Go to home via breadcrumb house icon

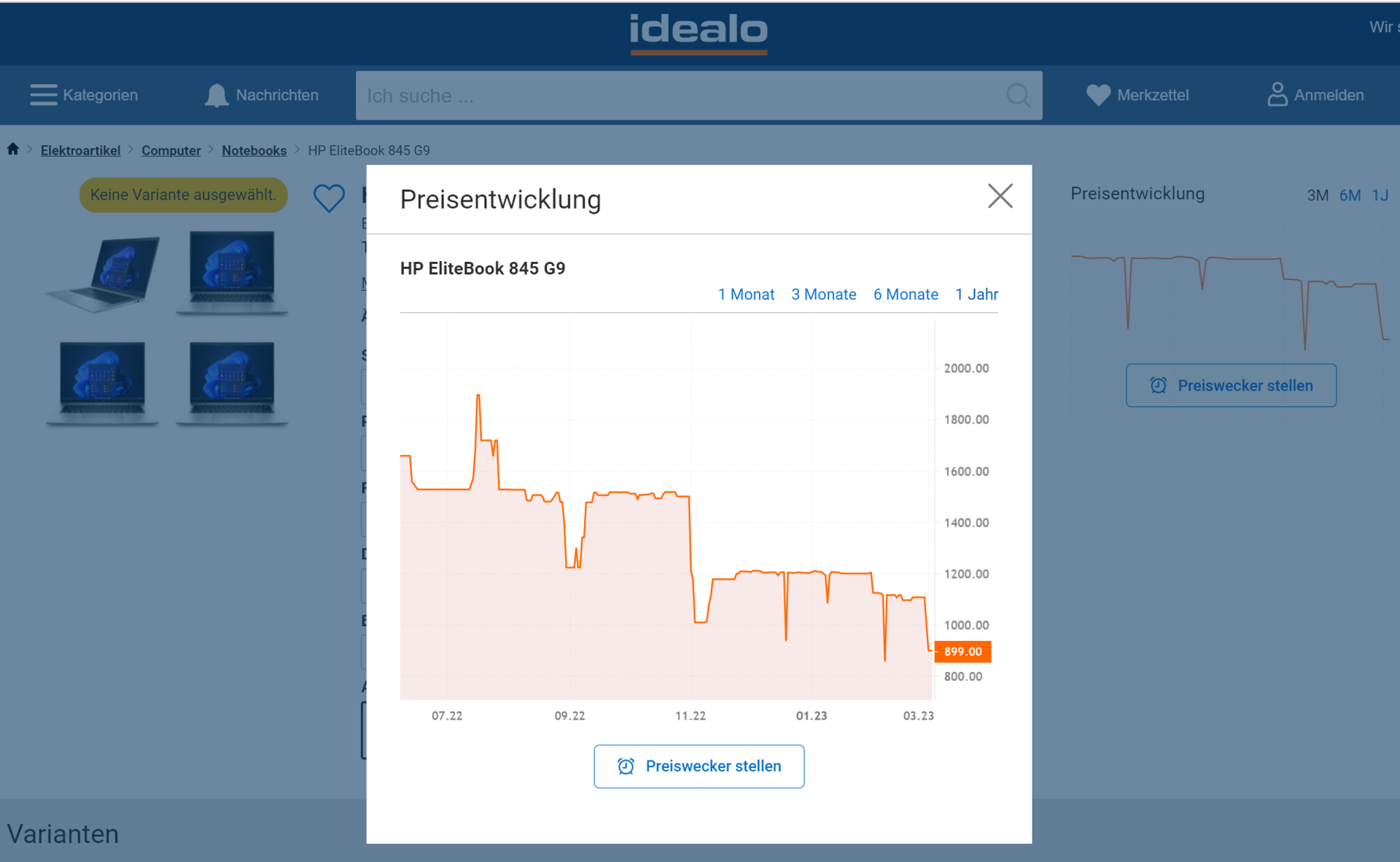[x=13, y=150]
